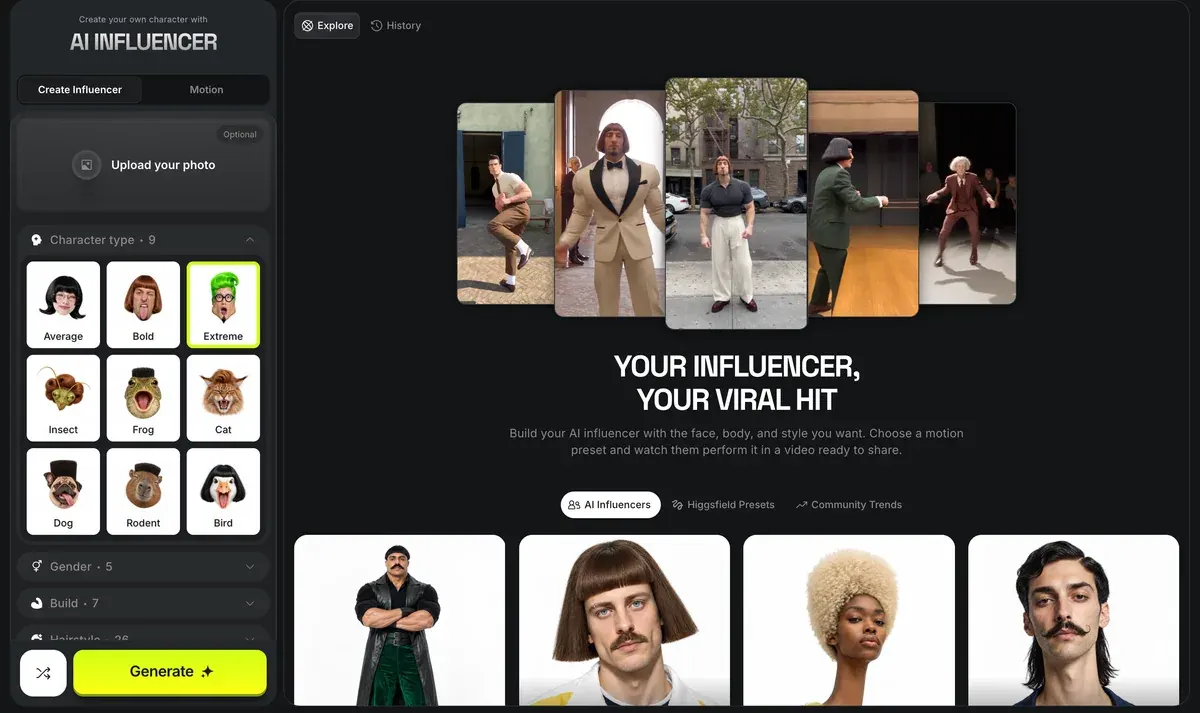Open the tan tuxedo carousel video
This screenshot has width=1200, height=713.
[610, 203]
